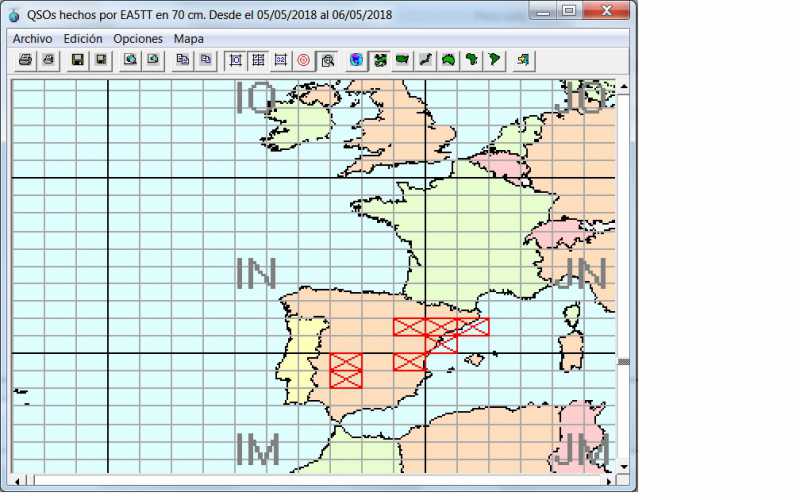Click the yellow arrow exit icon

tap(523, 60)
